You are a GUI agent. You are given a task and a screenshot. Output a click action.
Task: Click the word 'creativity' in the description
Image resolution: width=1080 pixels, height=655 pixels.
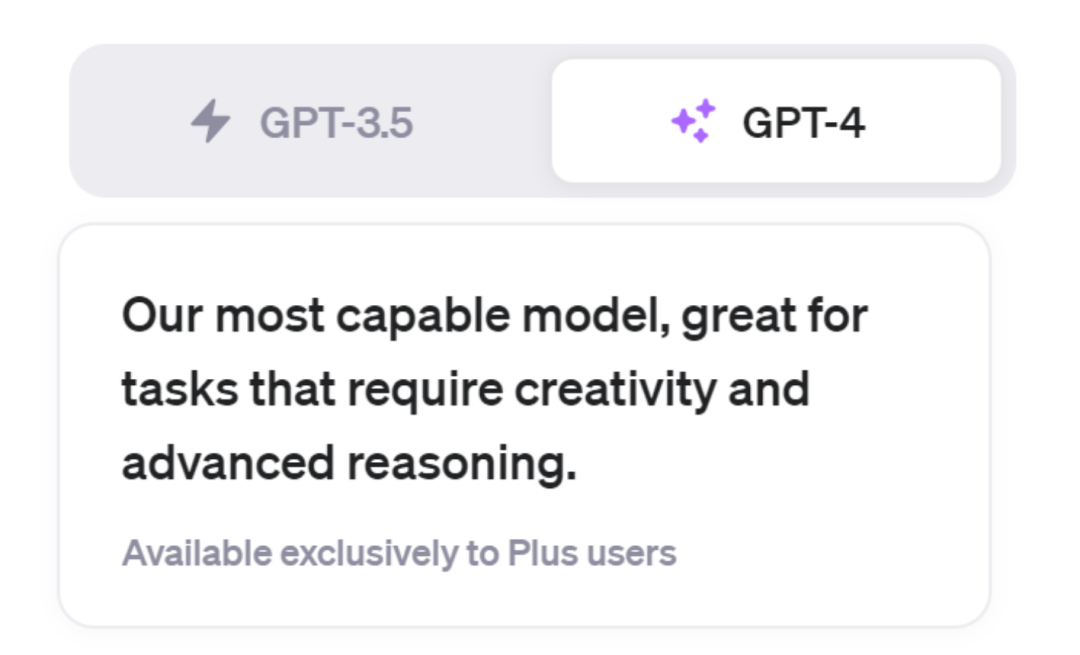click(x=615, y=390)
